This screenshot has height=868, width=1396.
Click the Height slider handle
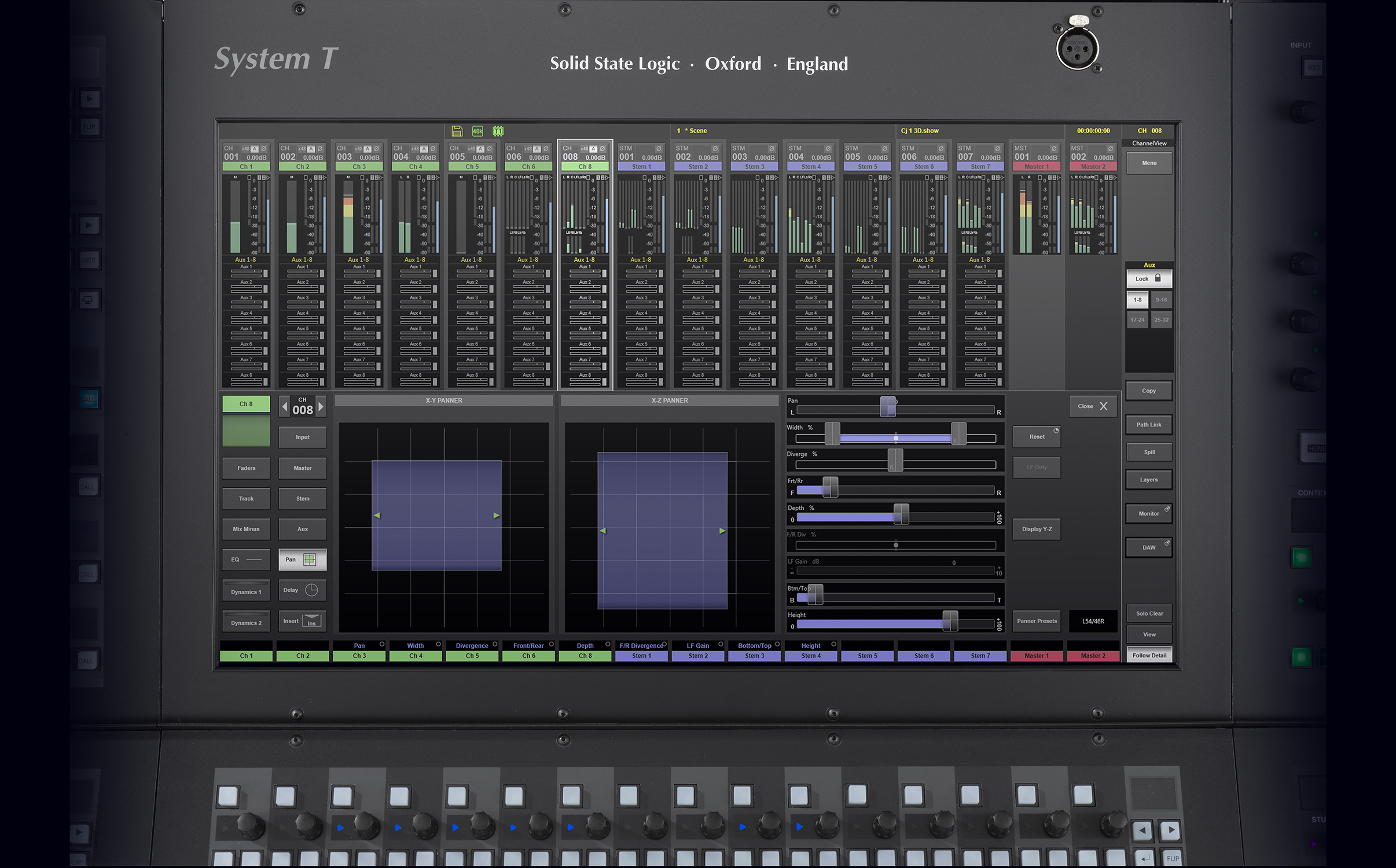tap(950, 621)
